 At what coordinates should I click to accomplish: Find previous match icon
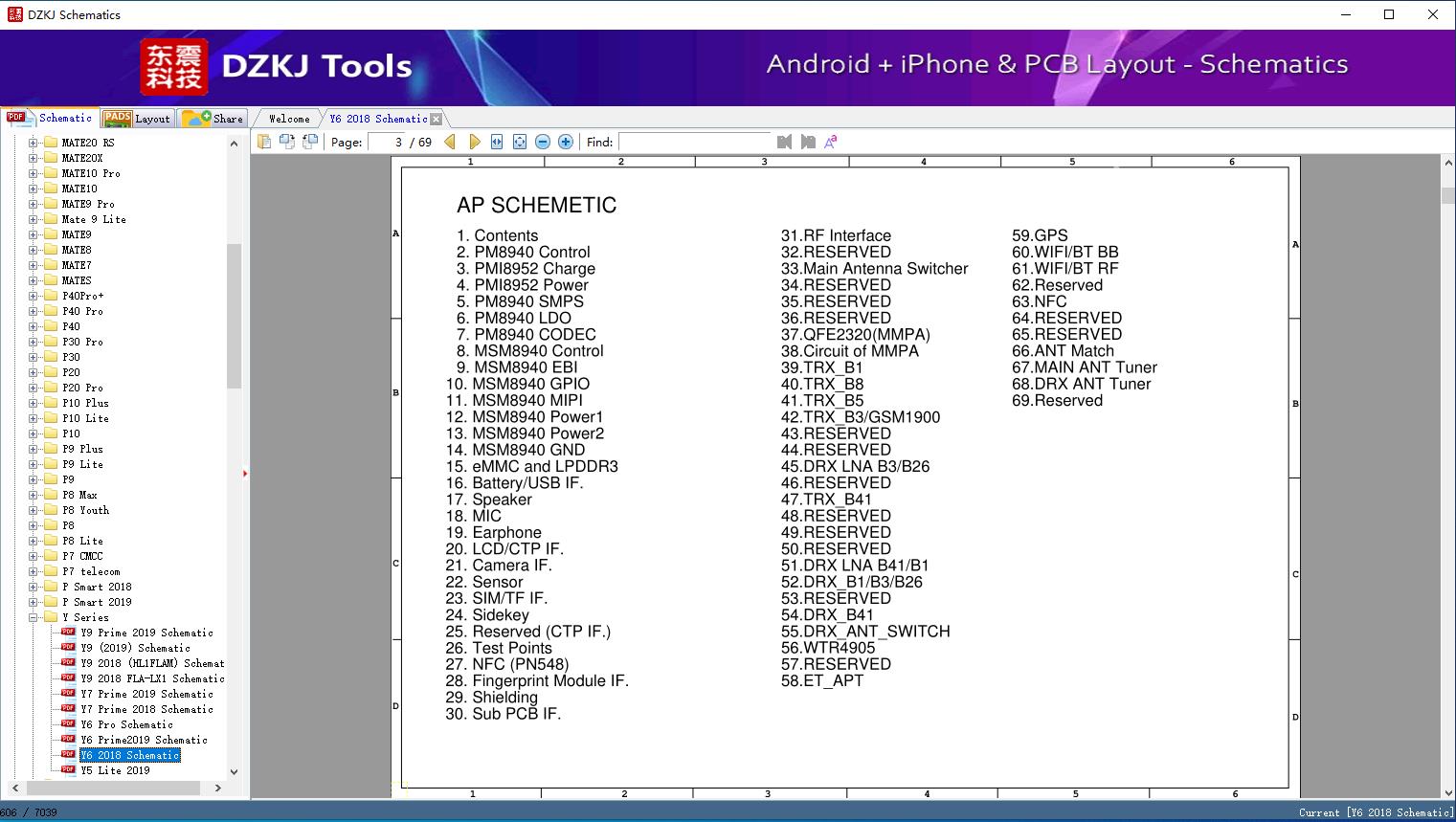tap(785, 142)
